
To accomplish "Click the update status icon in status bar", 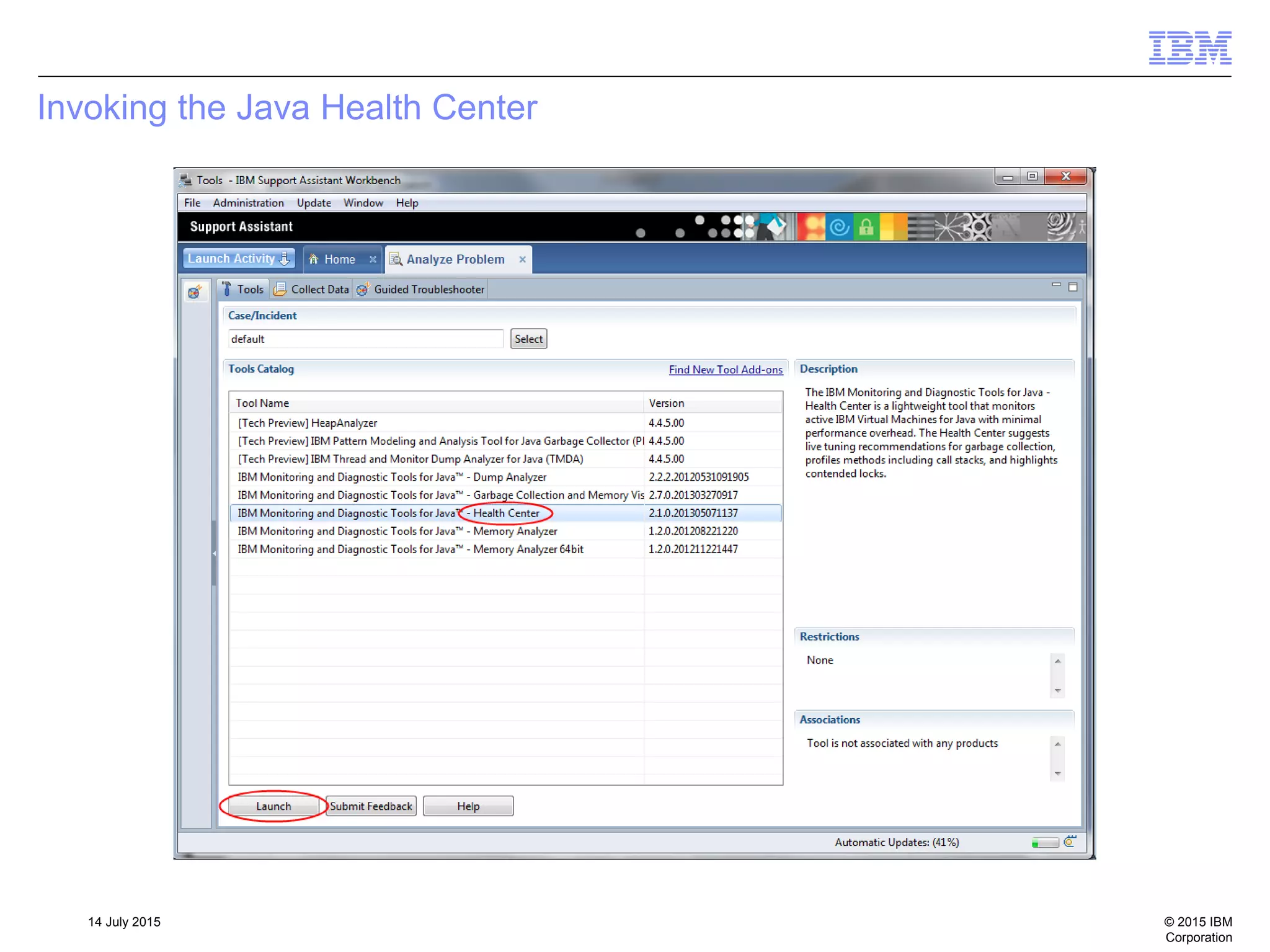I will (x=1070, y=842).
